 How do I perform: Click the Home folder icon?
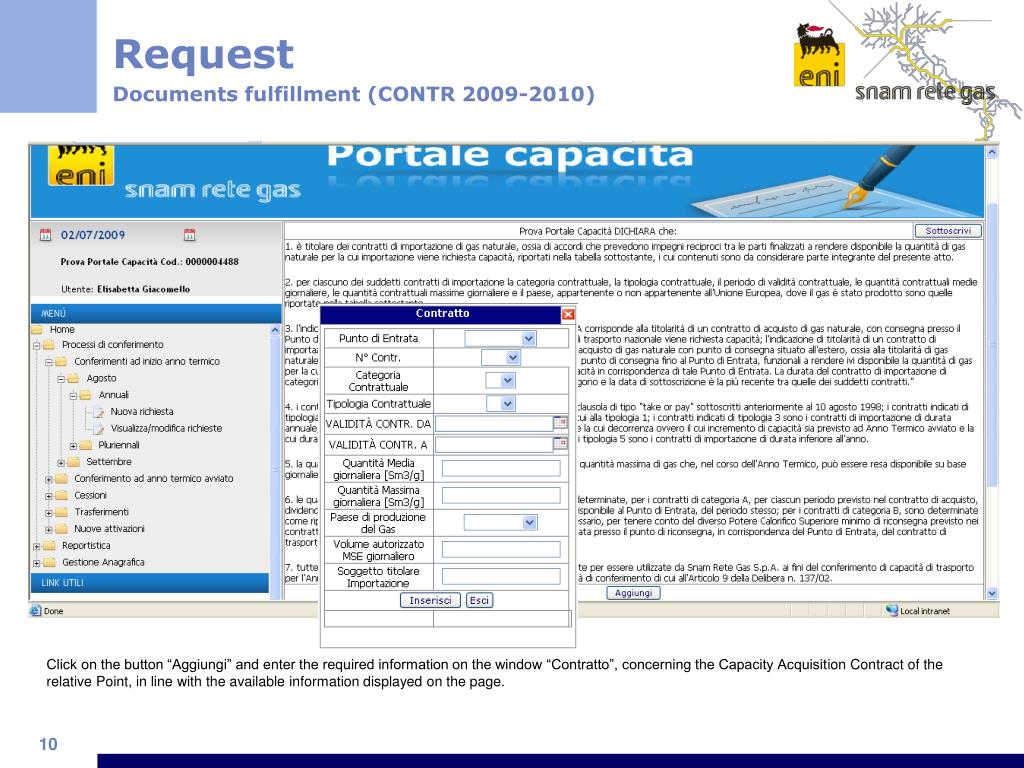click(x=37, y=330)
